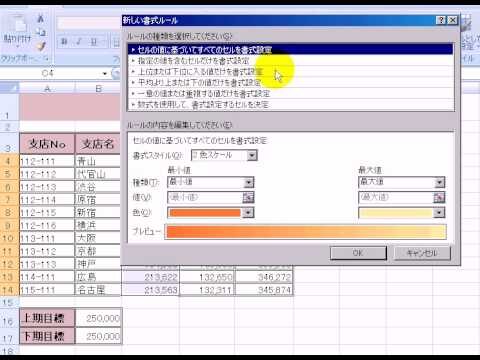
Task: Click cell with value 345,874
Action: tap(264, 290)
